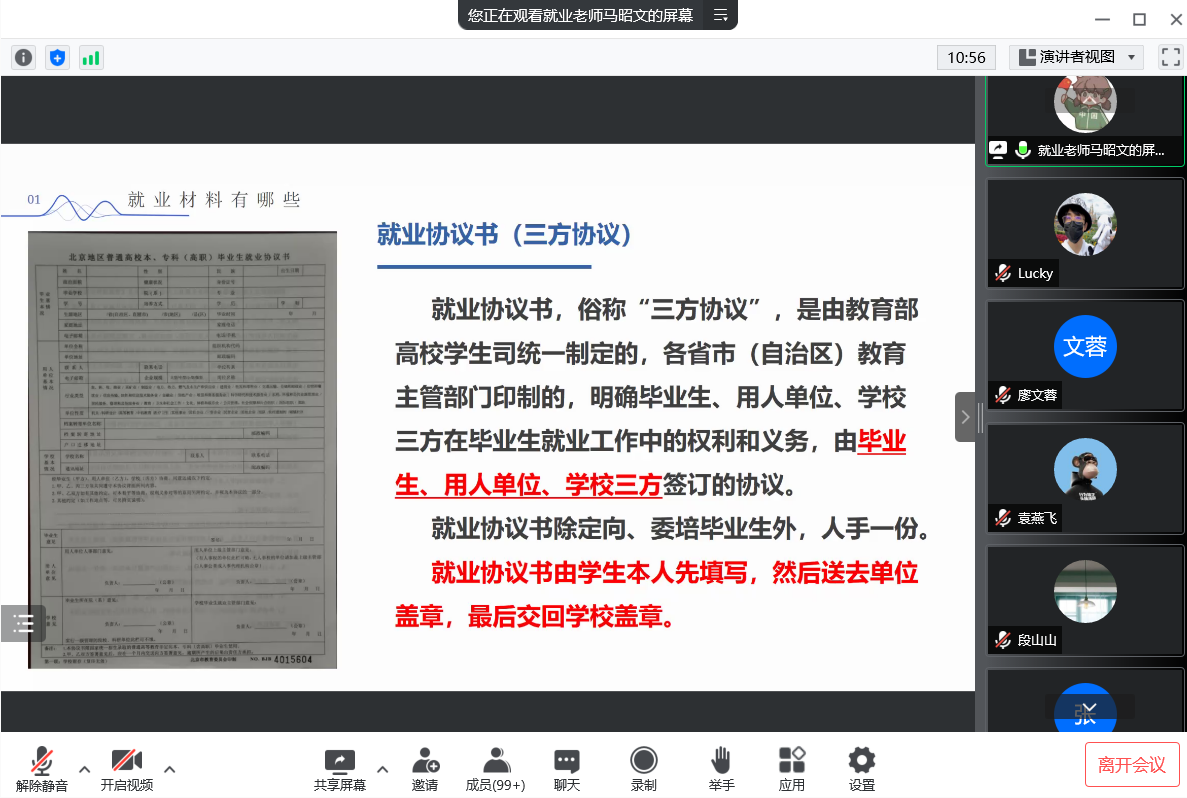
Task: Click the meeting info icon
Action: pos(23,58)
